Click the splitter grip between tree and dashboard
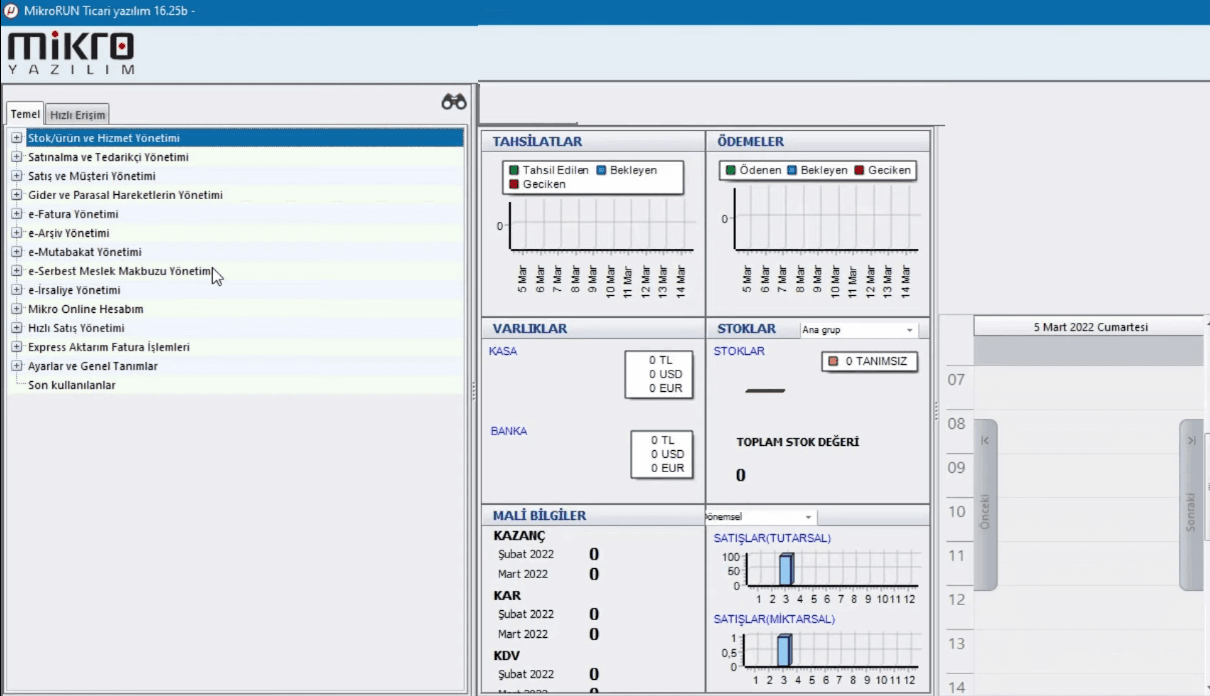 click(x=474, y=392)
